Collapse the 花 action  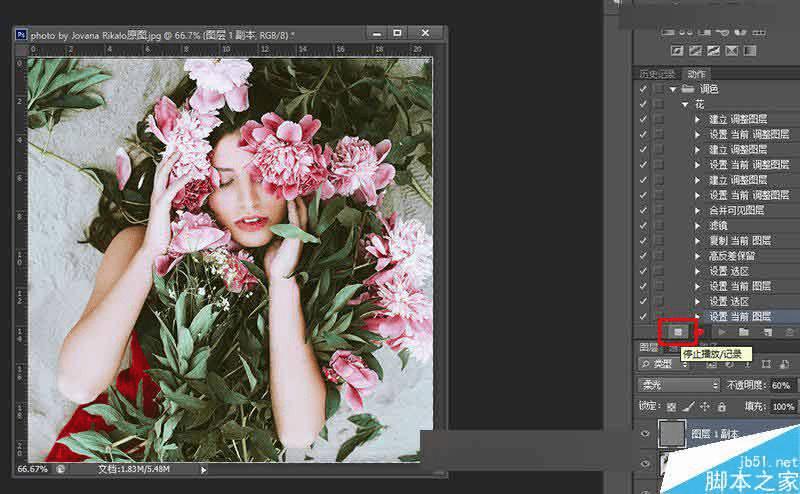pos(685,104)
